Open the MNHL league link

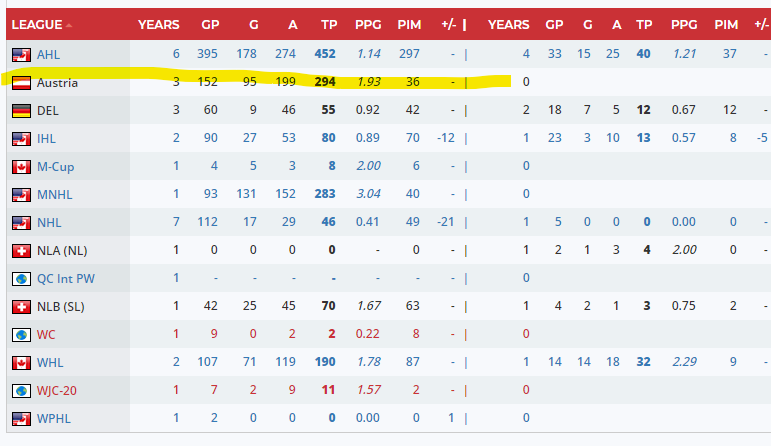click(x=55, y=194)
